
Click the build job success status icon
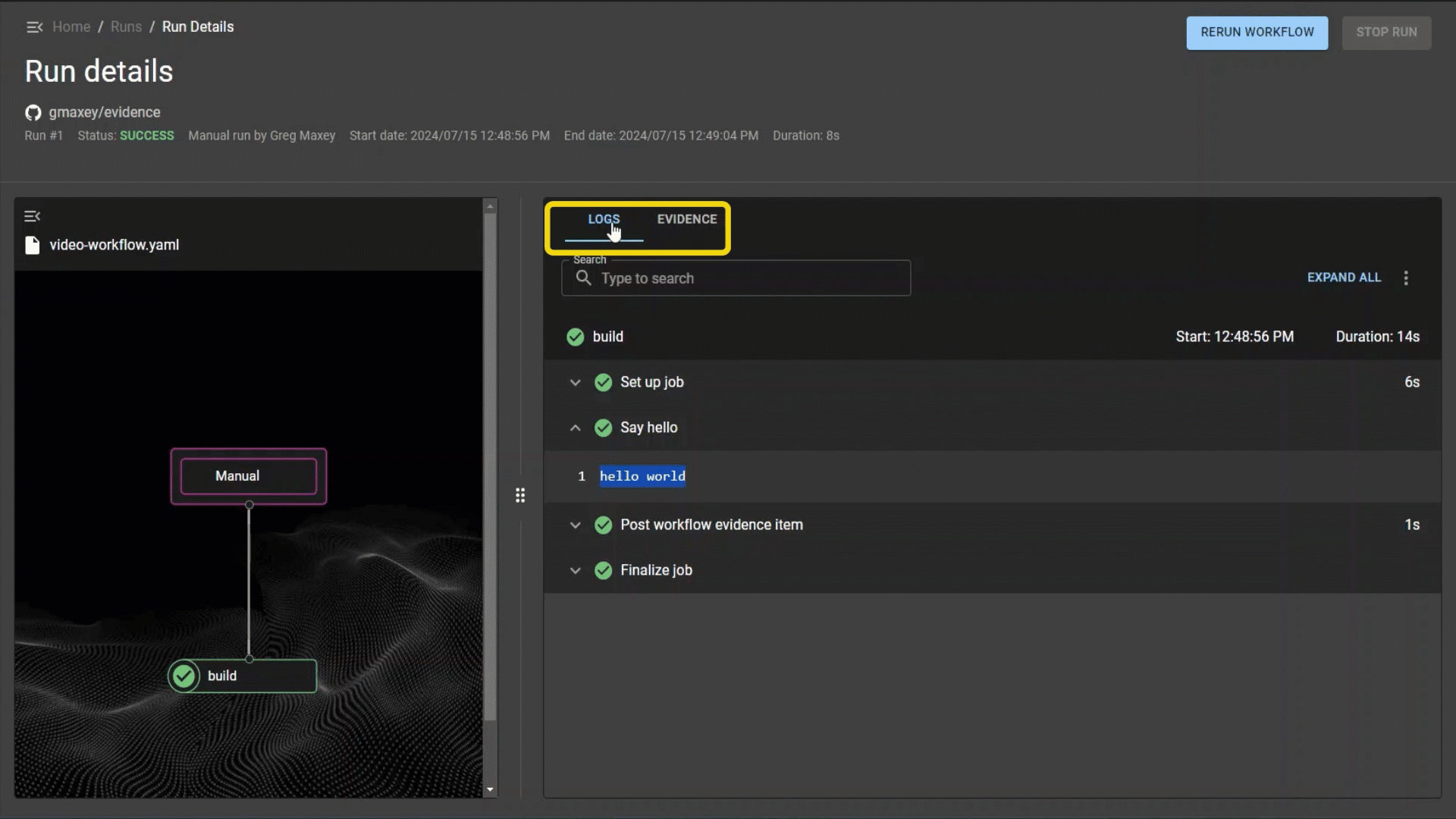(x=576, y=337)
